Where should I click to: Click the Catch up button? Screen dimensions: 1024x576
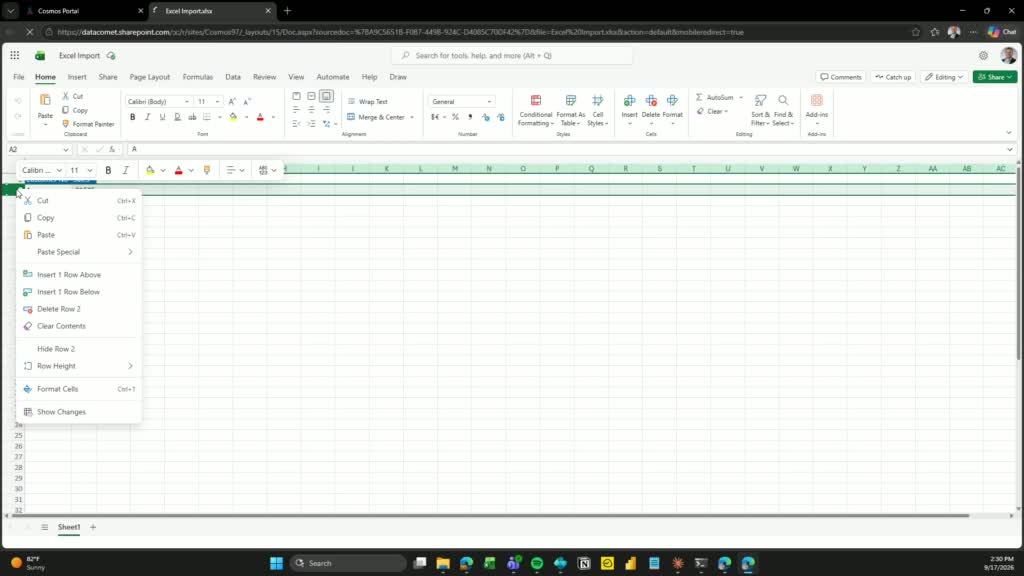click(x=893, y=77)
